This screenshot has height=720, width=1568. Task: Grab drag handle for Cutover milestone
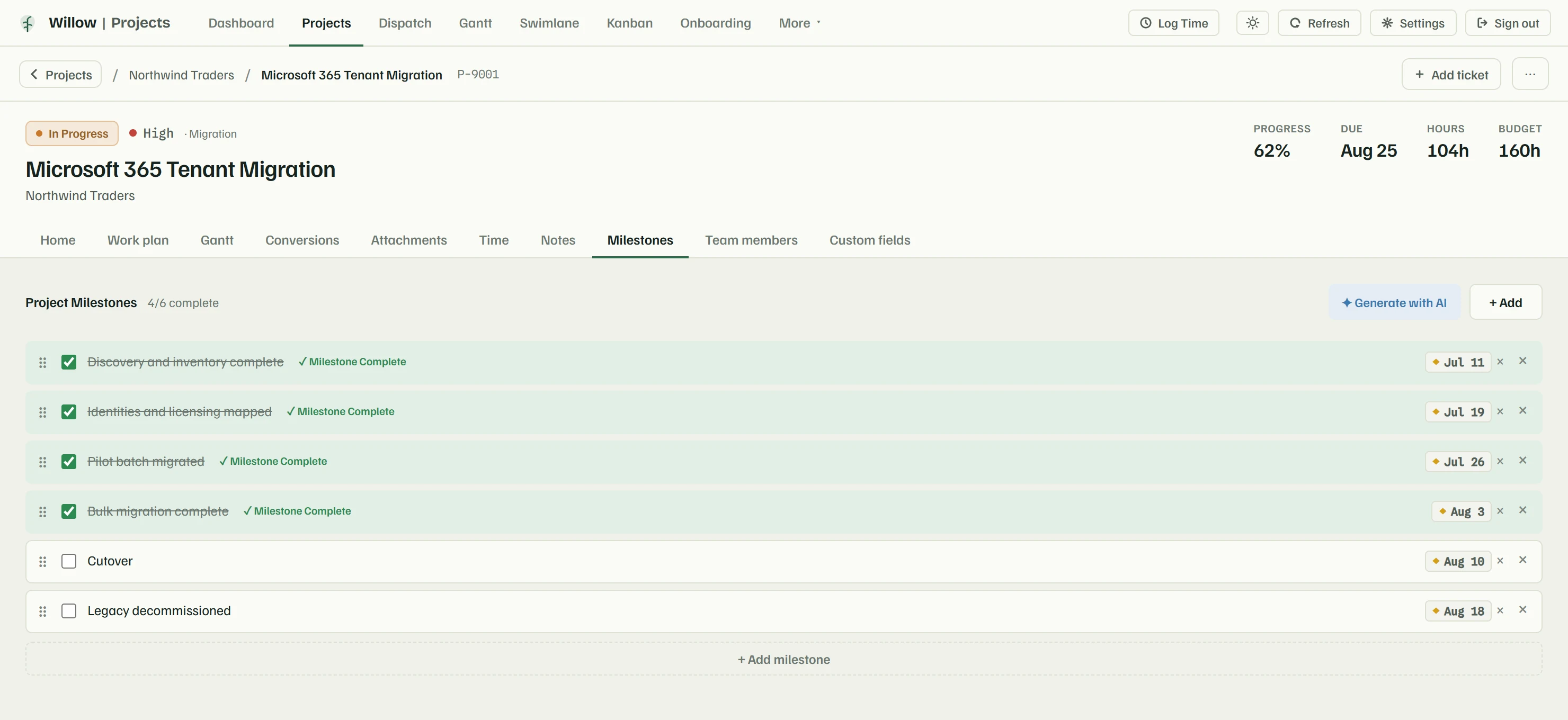[42, 562]
